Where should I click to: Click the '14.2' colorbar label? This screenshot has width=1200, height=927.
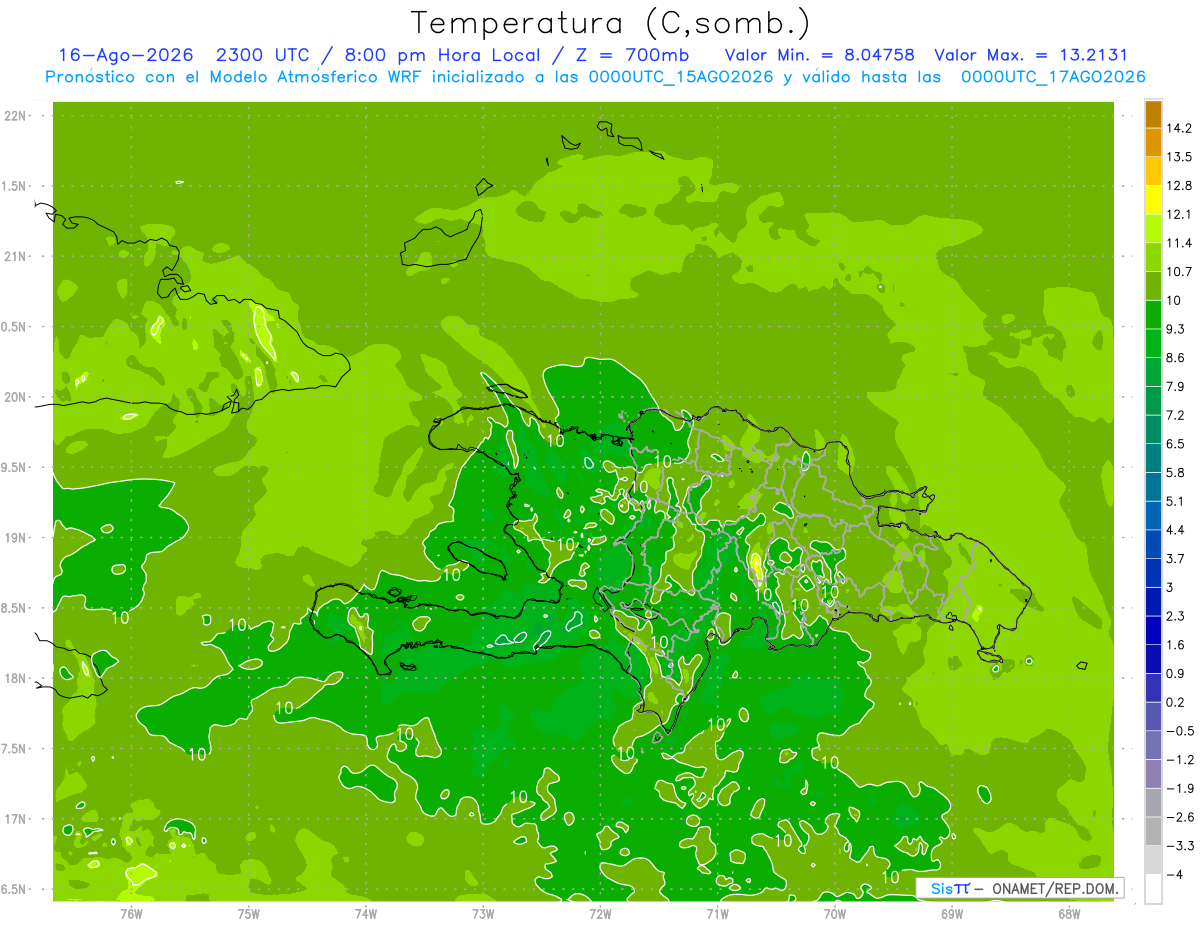click(x=1180, y=128)
